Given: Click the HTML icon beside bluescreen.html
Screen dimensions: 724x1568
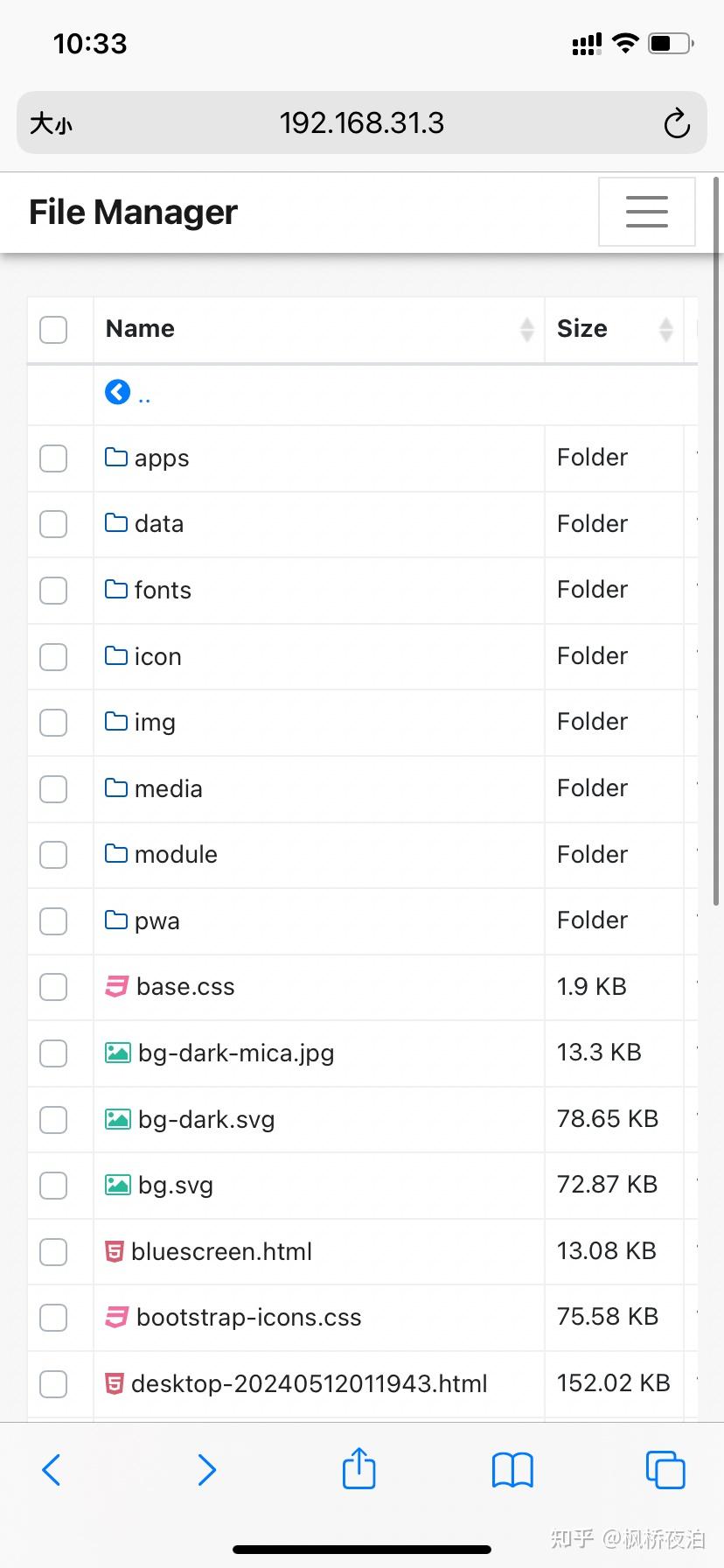Looking at the screenshot, I should click(115, 1251).
